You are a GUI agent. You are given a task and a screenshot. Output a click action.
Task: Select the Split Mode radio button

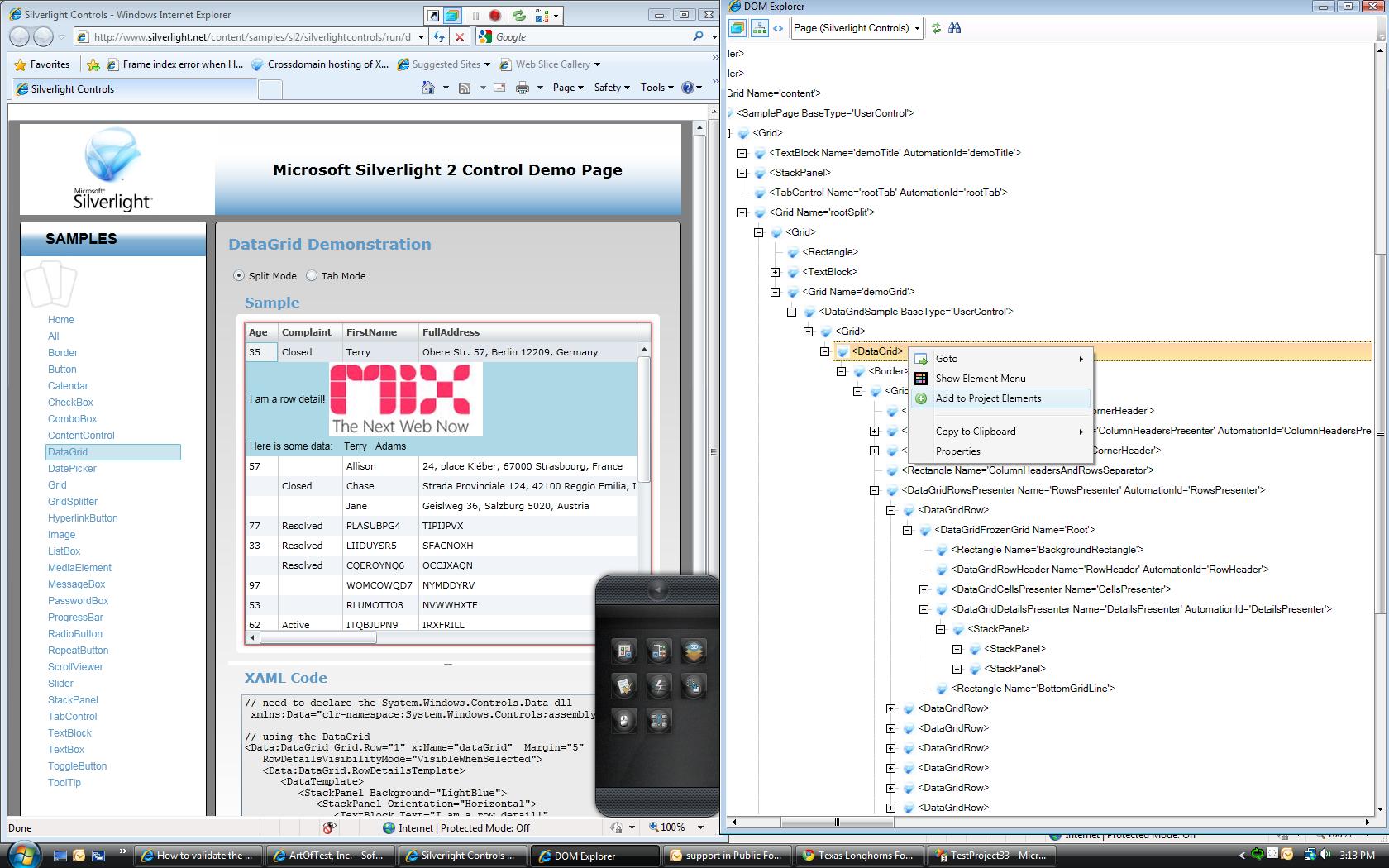[239, 276]
